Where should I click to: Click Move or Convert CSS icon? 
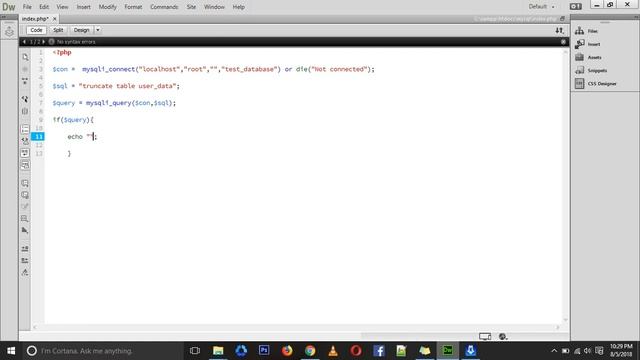click(25, 231)
